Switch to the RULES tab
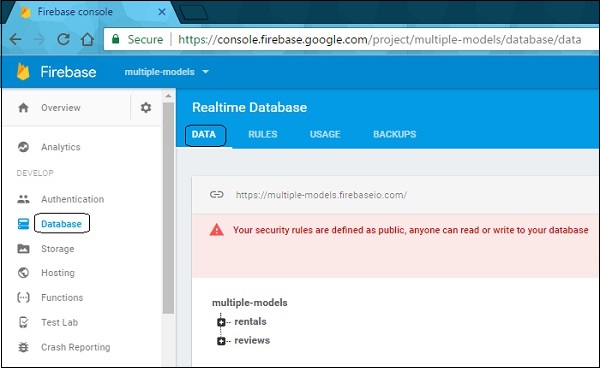Screen dimensions: 600x368 pyautogui.click(x=263, y=134)
